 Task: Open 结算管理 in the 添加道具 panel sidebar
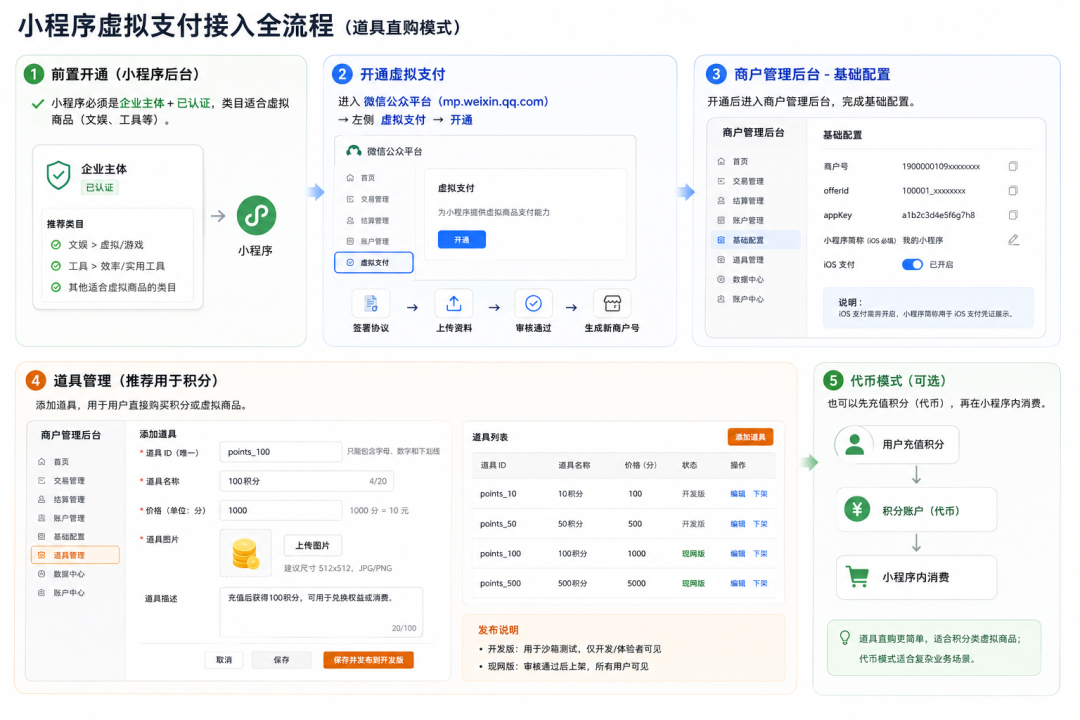tap(61, 500)
